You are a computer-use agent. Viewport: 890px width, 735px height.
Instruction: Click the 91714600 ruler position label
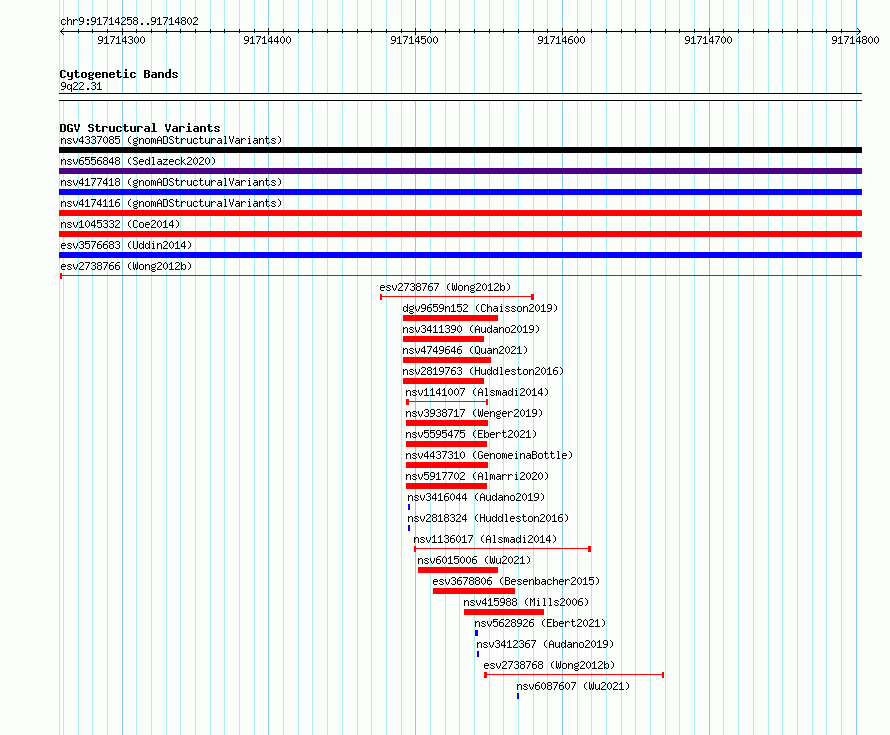click(x=561, y=40)
